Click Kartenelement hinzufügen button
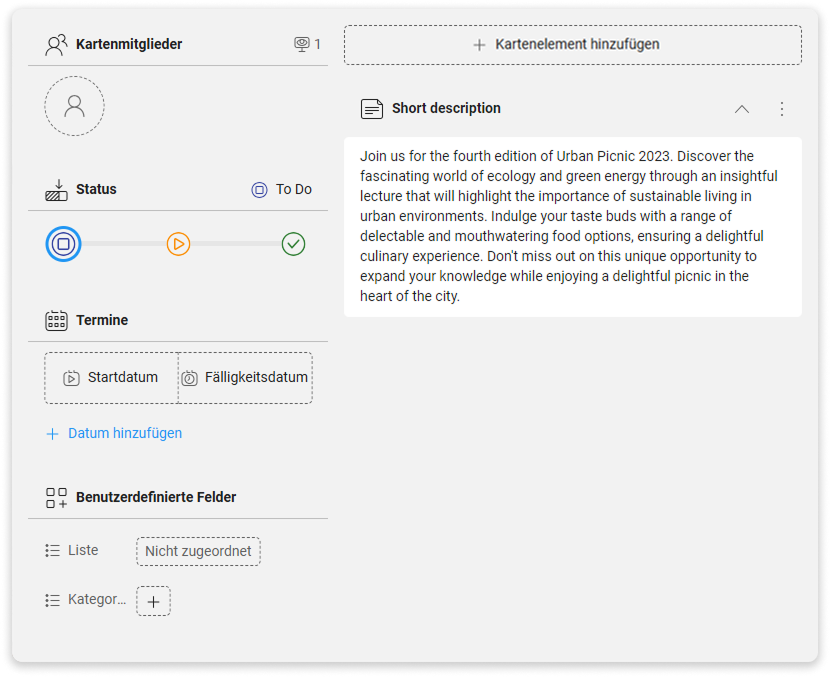This screenshot has height=677, width=830. pos(573,45)
